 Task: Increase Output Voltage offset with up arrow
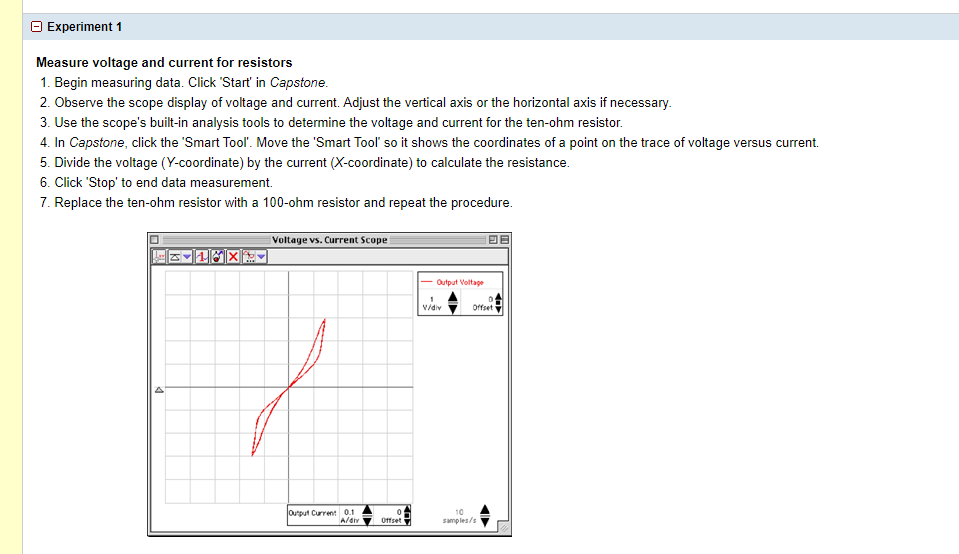498,297
